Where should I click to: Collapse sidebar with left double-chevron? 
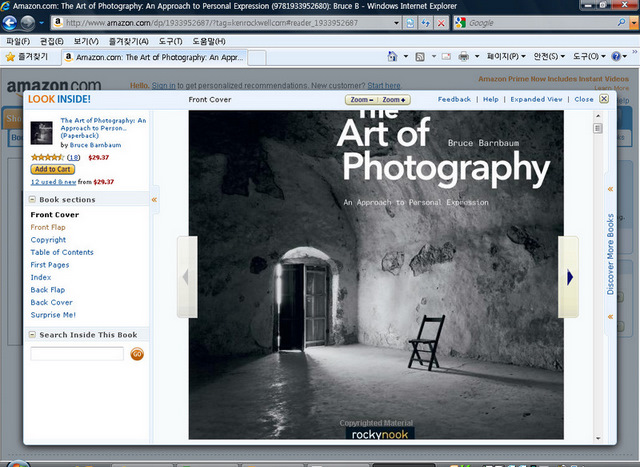click(154, 200)
